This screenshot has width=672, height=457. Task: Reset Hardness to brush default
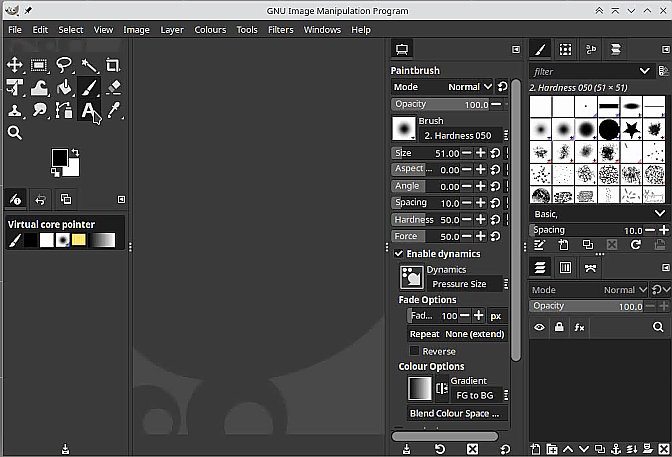click(x=495, y=219)
